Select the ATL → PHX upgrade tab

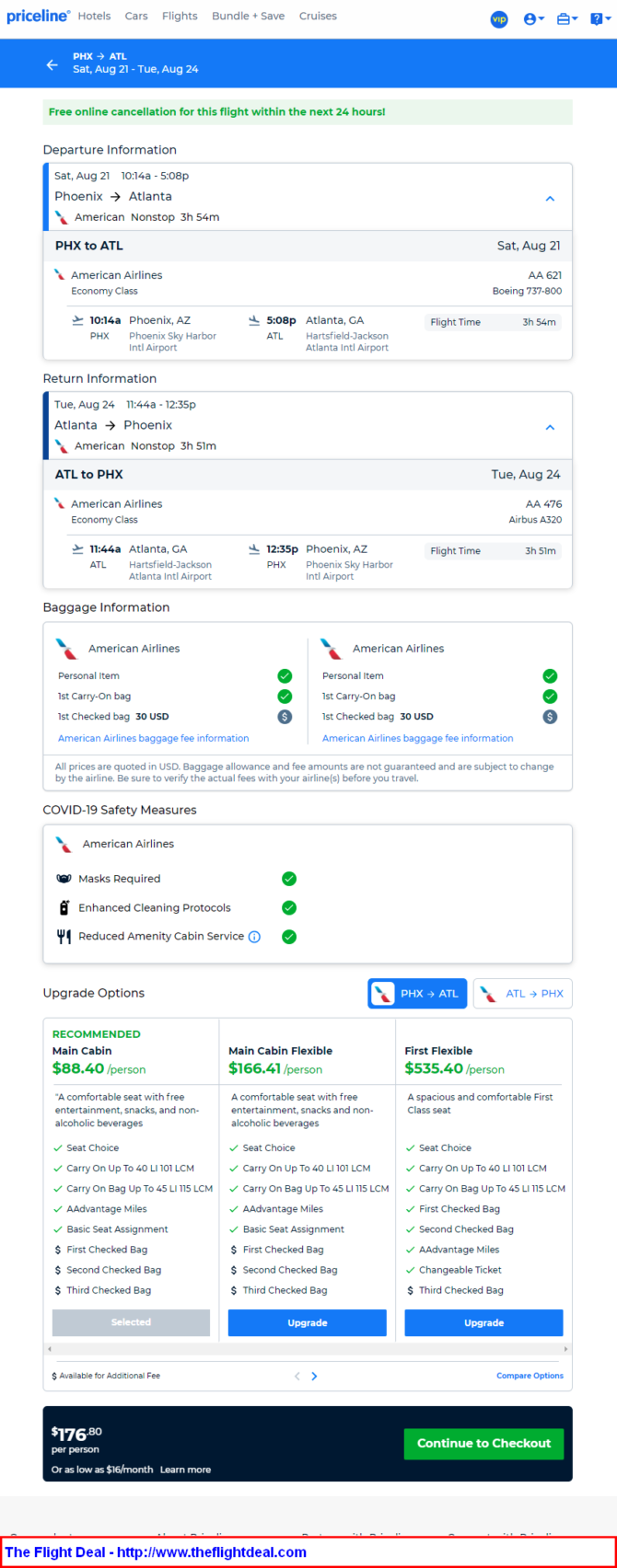522,994
